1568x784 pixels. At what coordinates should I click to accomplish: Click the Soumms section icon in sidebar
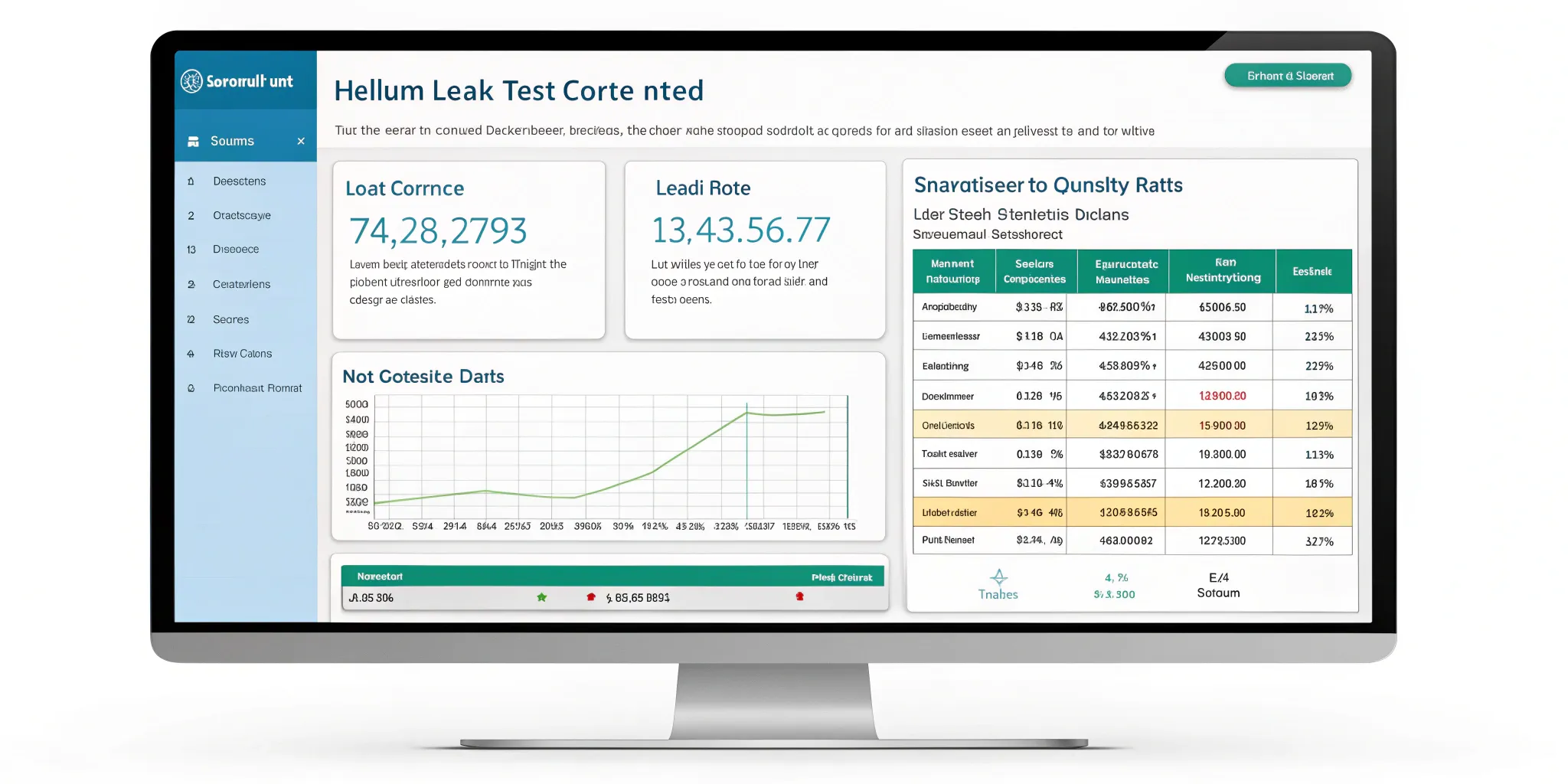[194, 142]
